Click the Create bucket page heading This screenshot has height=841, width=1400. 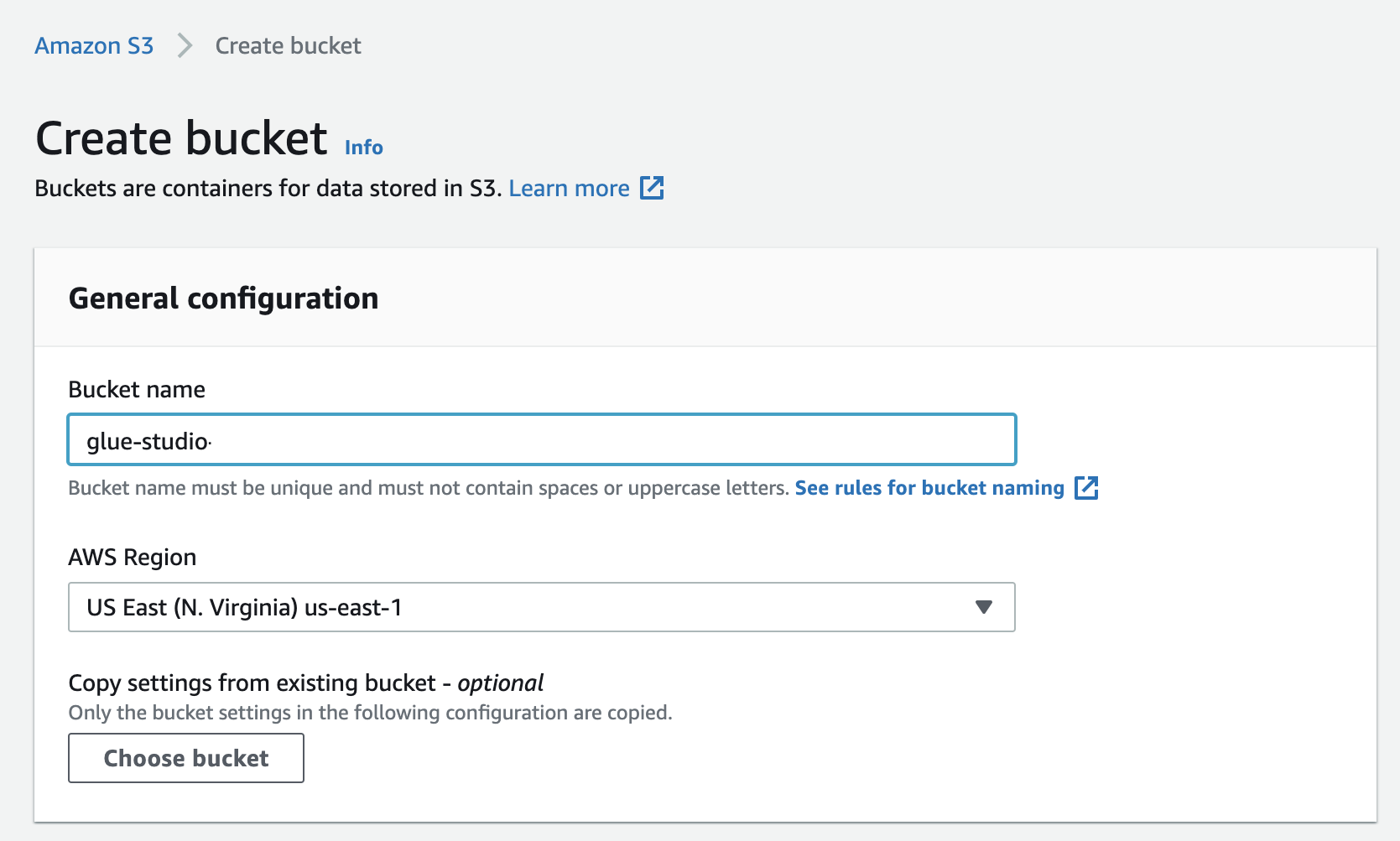pos(181,138)
